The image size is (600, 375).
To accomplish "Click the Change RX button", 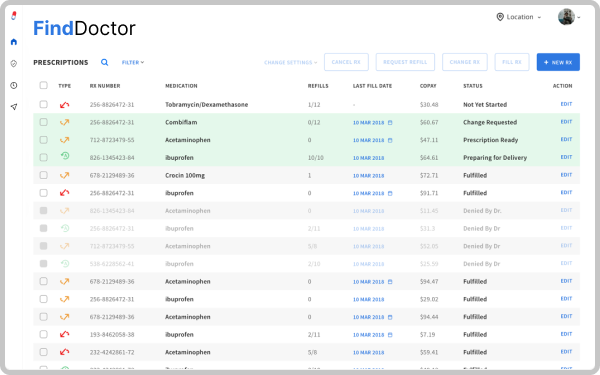I will pos(465,62).
